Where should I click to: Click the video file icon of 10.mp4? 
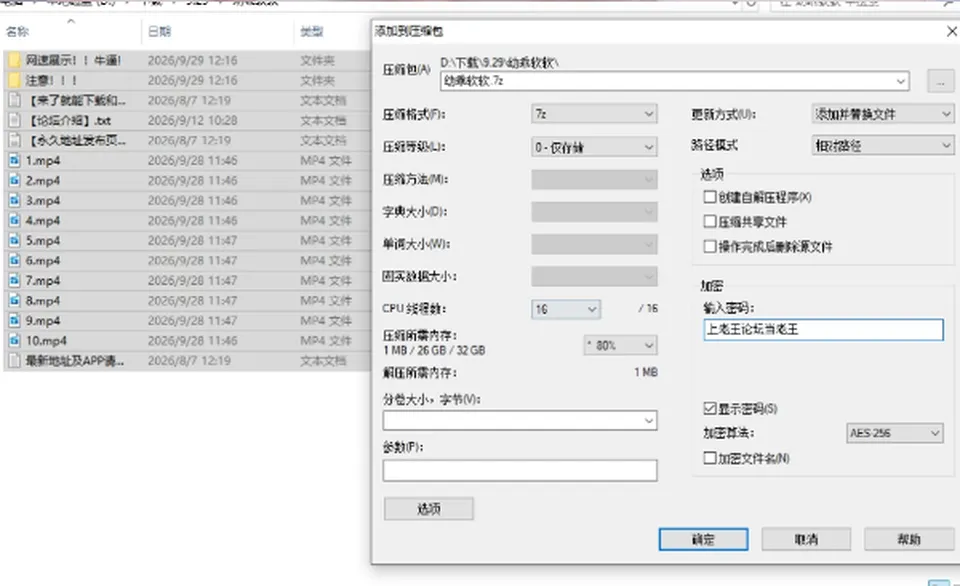pos(15,340)
